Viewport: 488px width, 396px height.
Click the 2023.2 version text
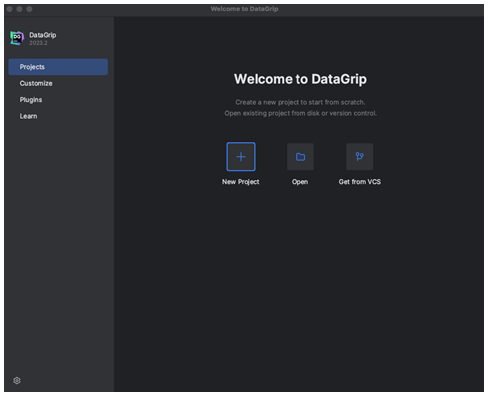[x=38, y=43]
